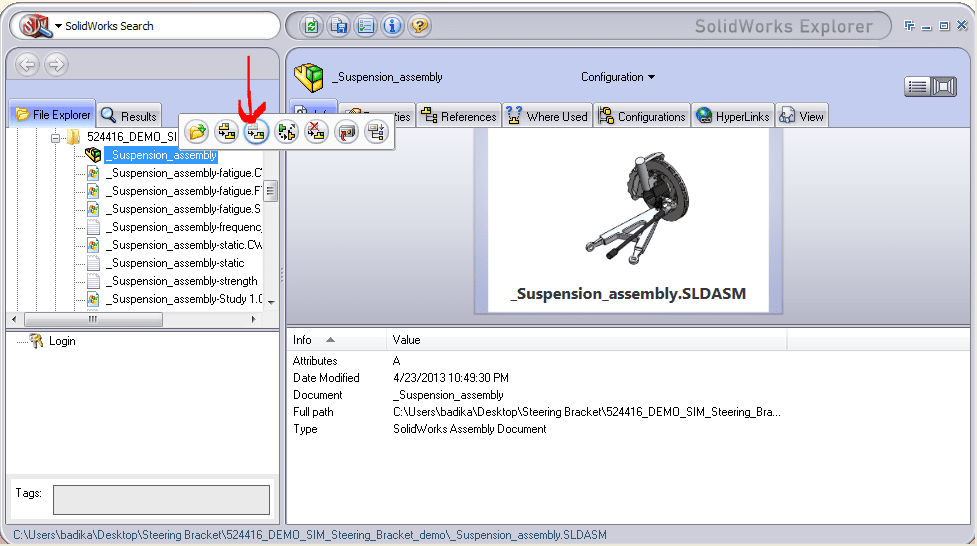
Task: Switch to the thumbnail view toggle button
Action: (944, 87)
